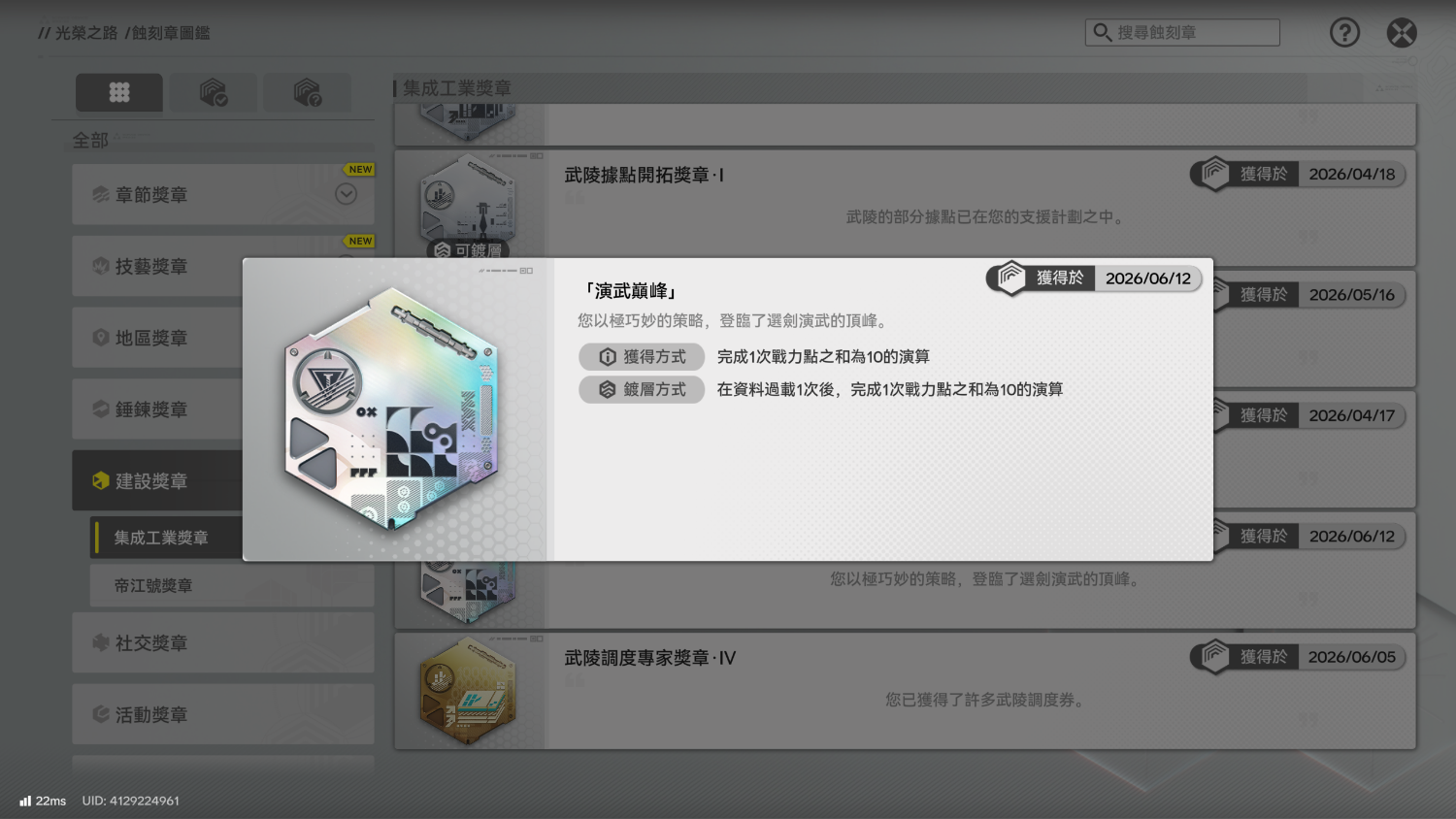This screenshot has height=819, width=1456.
Task: Click the network latency signal icon
Action: pyautogui.click(x=25, y=801)
